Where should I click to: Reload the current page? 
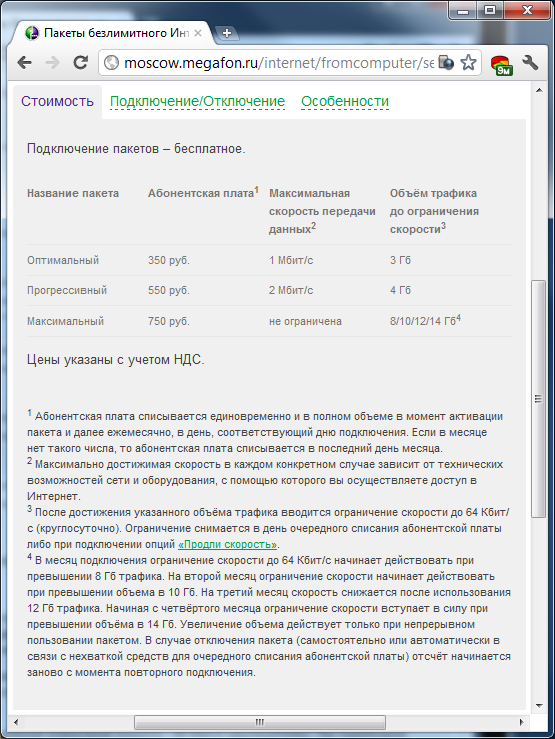81,63
